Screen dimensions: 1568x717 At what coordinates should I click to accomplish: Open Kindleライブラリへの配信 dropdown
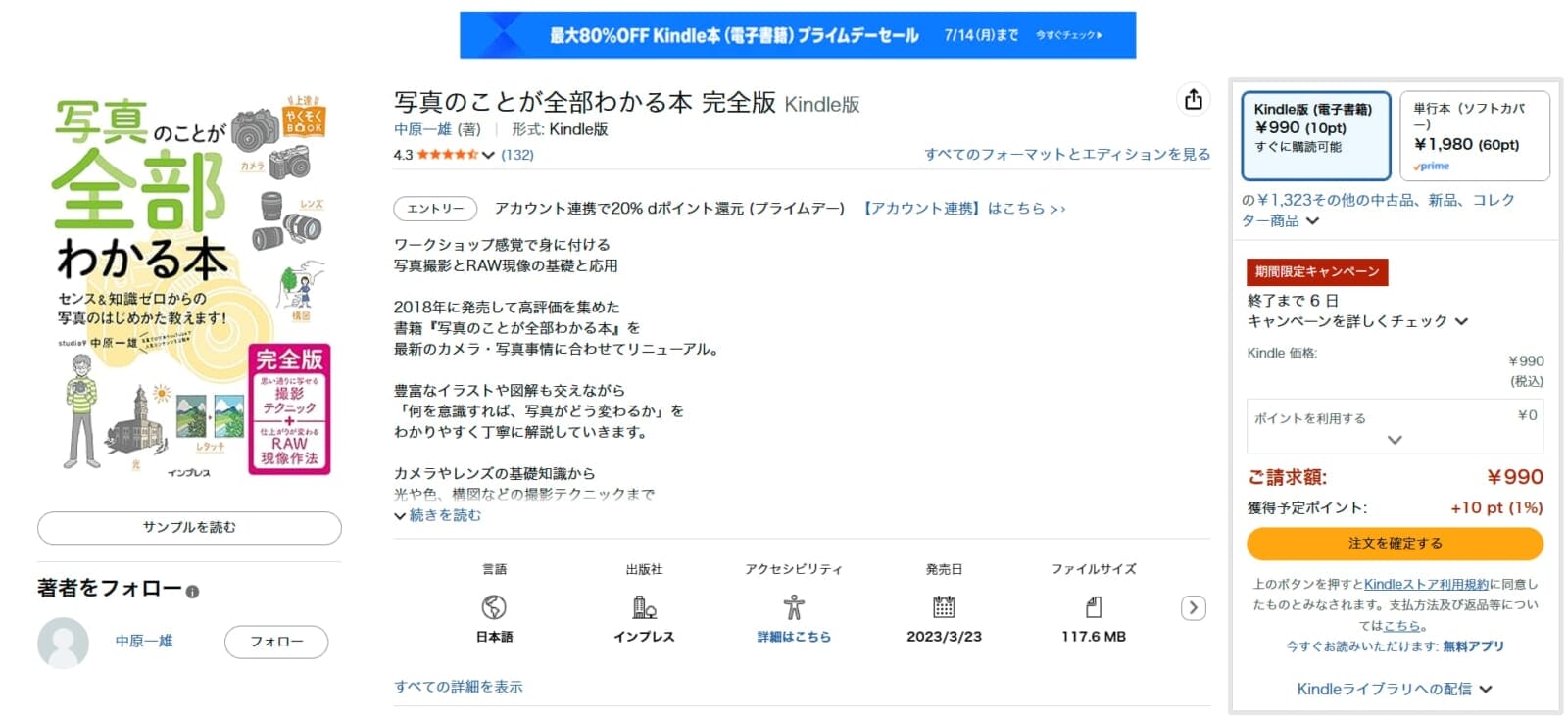(1395, 689)
